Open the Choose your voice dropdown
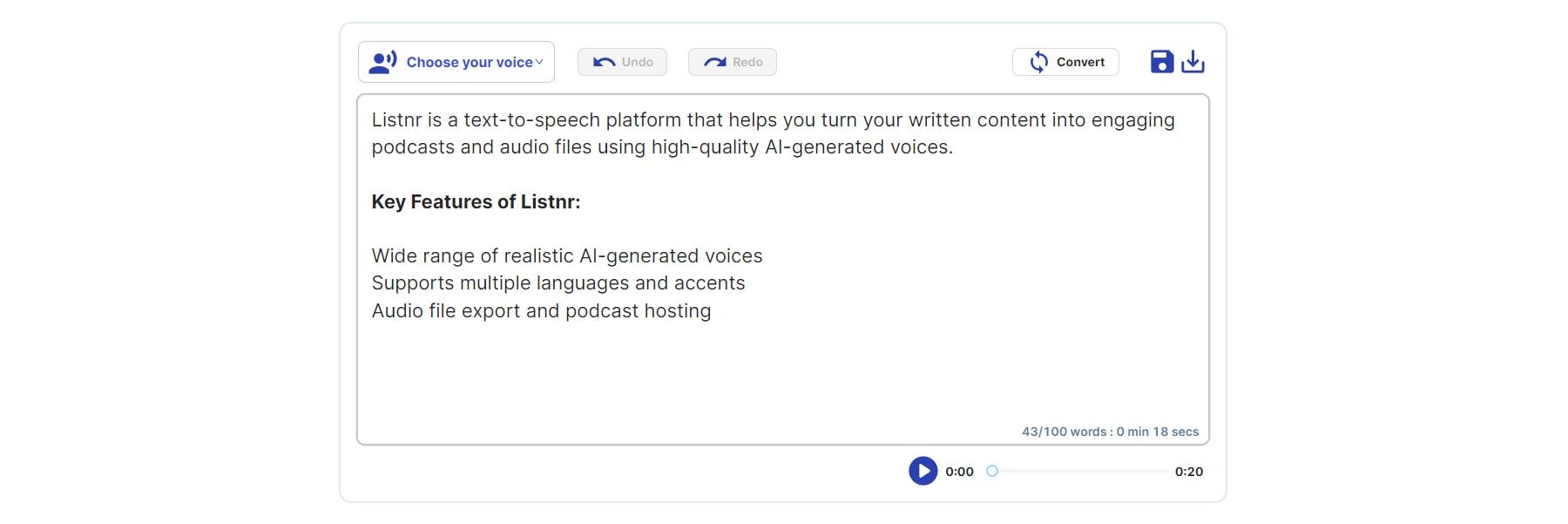1568x524 pixels. (469, 62)
